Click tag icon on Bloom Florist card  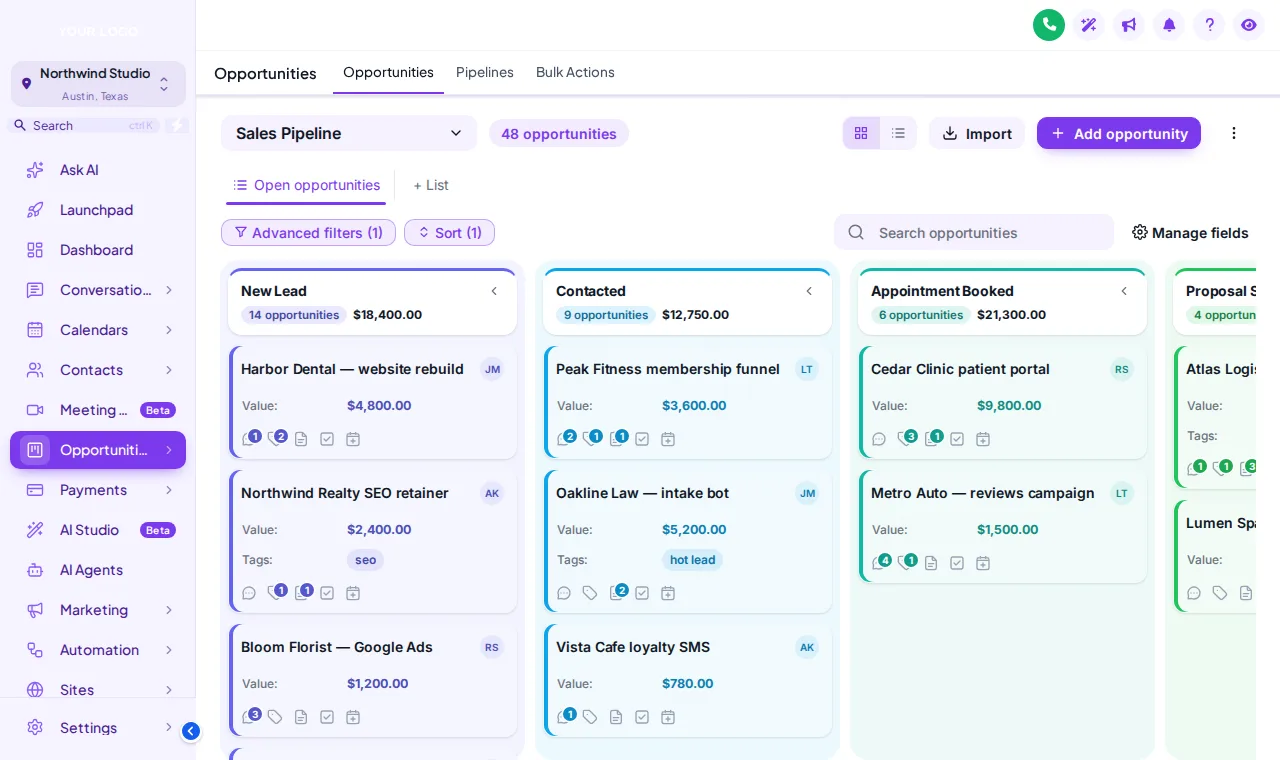pyautogui.click(x=275, y=717)
